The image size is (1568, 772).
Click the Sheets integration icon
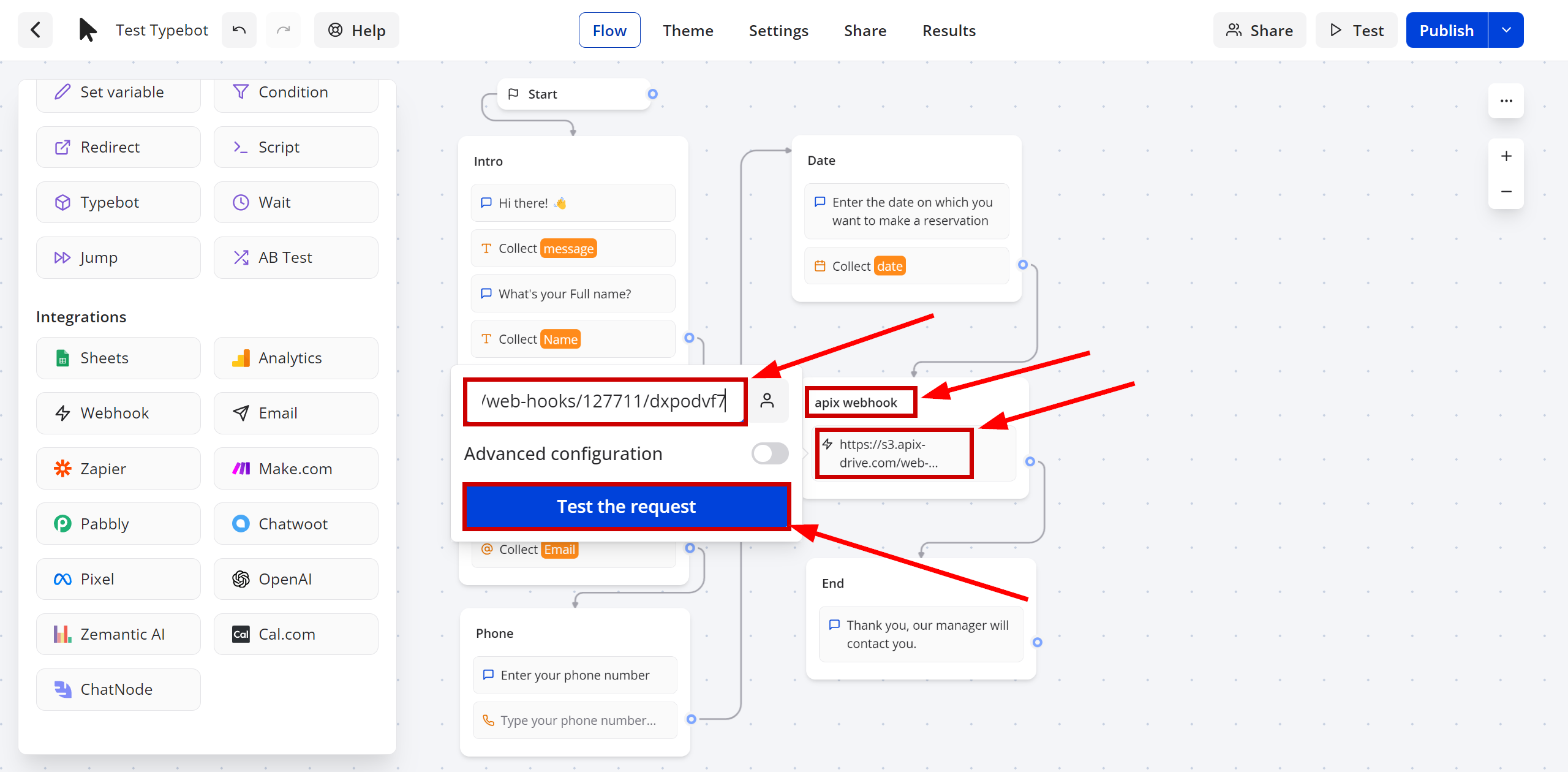point(62,357)
